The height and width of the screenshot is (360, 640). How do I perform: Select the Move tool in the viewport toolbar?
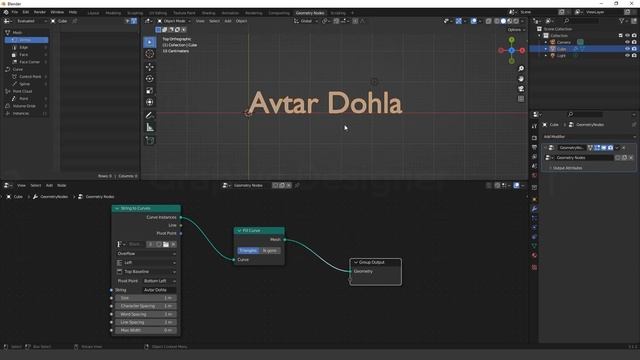tap(150, 67)
